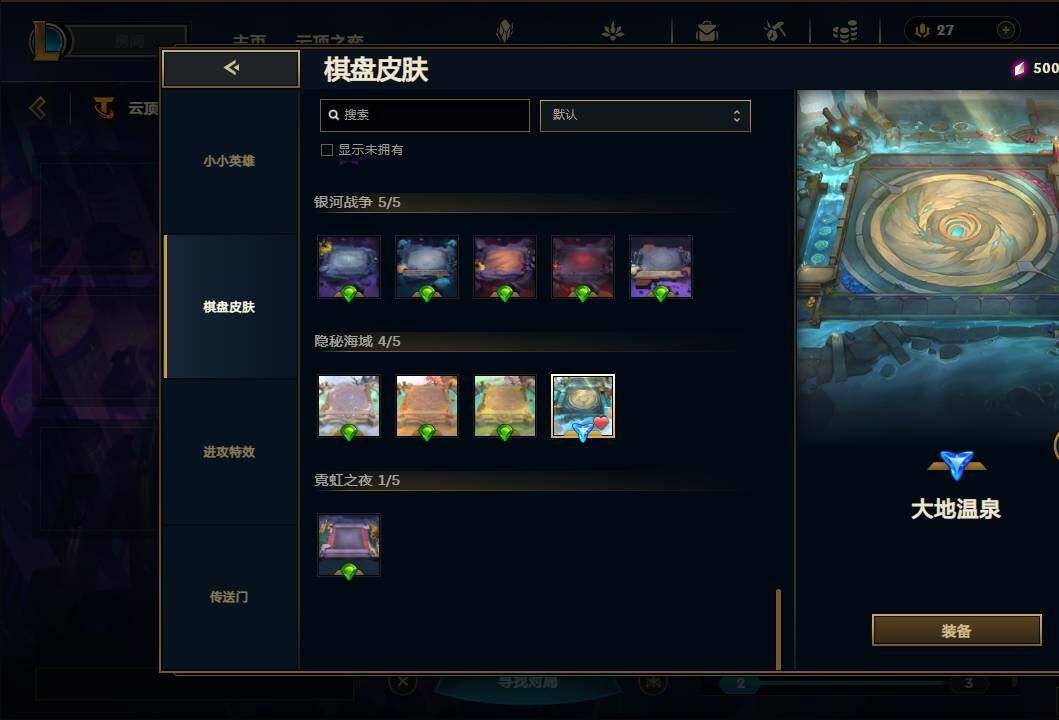Switch to the 小小英雄 tab
The width and height of the screenshot is (1059, 720).
click(229, 161)
